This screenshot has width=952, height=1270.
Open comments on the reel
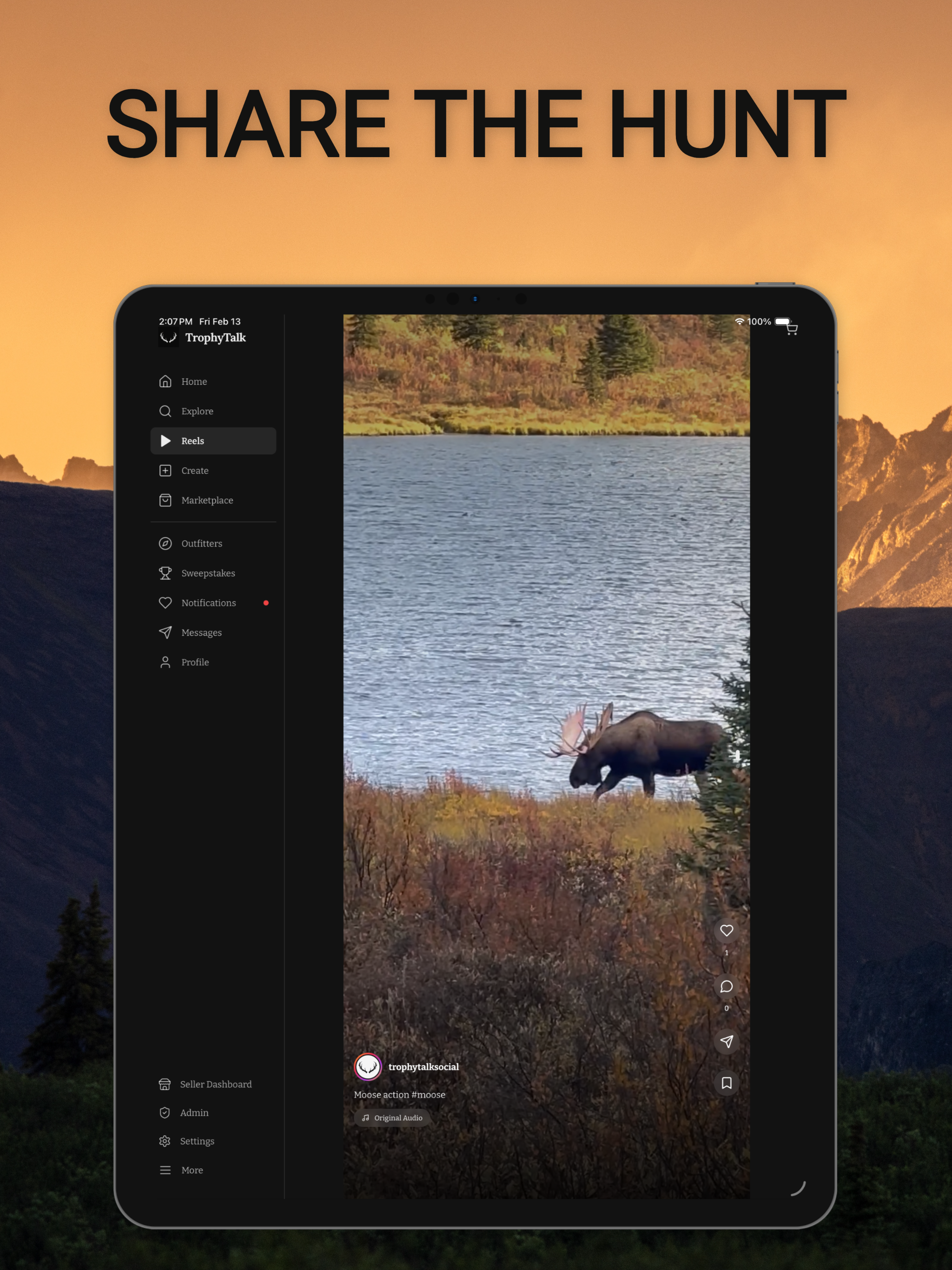[x=727, y=986]
